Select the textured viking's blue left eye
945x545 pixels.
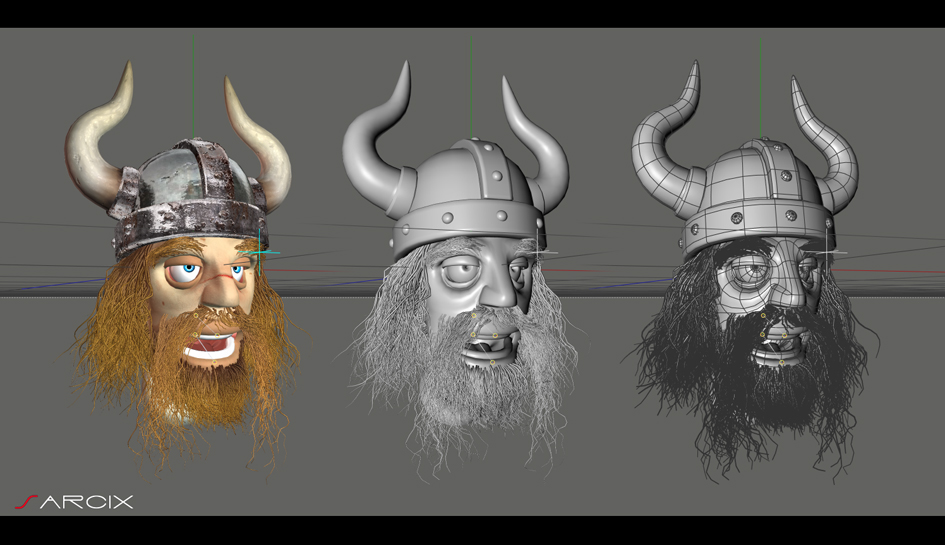tap(189, 268)
